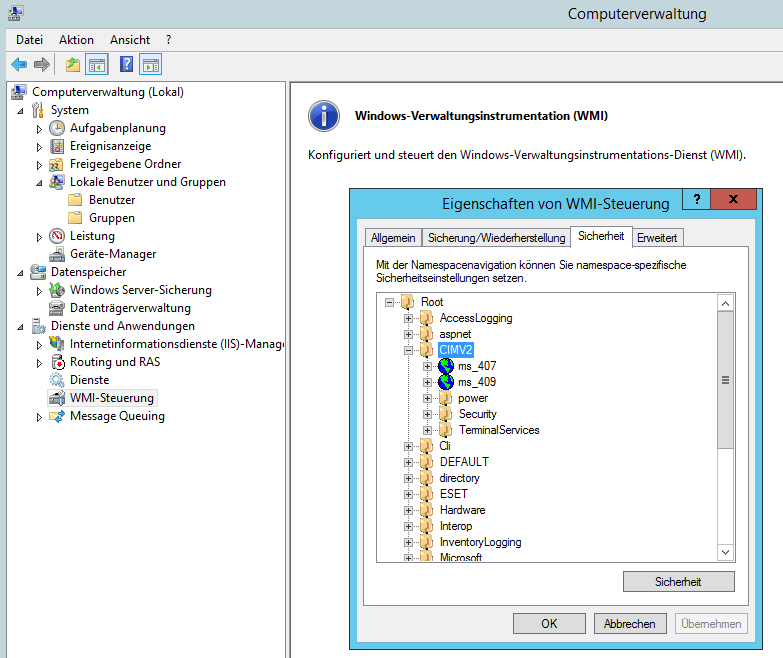783x658 pixels.
Task: Collapse the Datenspeicher tree section
Action: click(x=21, y=272)
